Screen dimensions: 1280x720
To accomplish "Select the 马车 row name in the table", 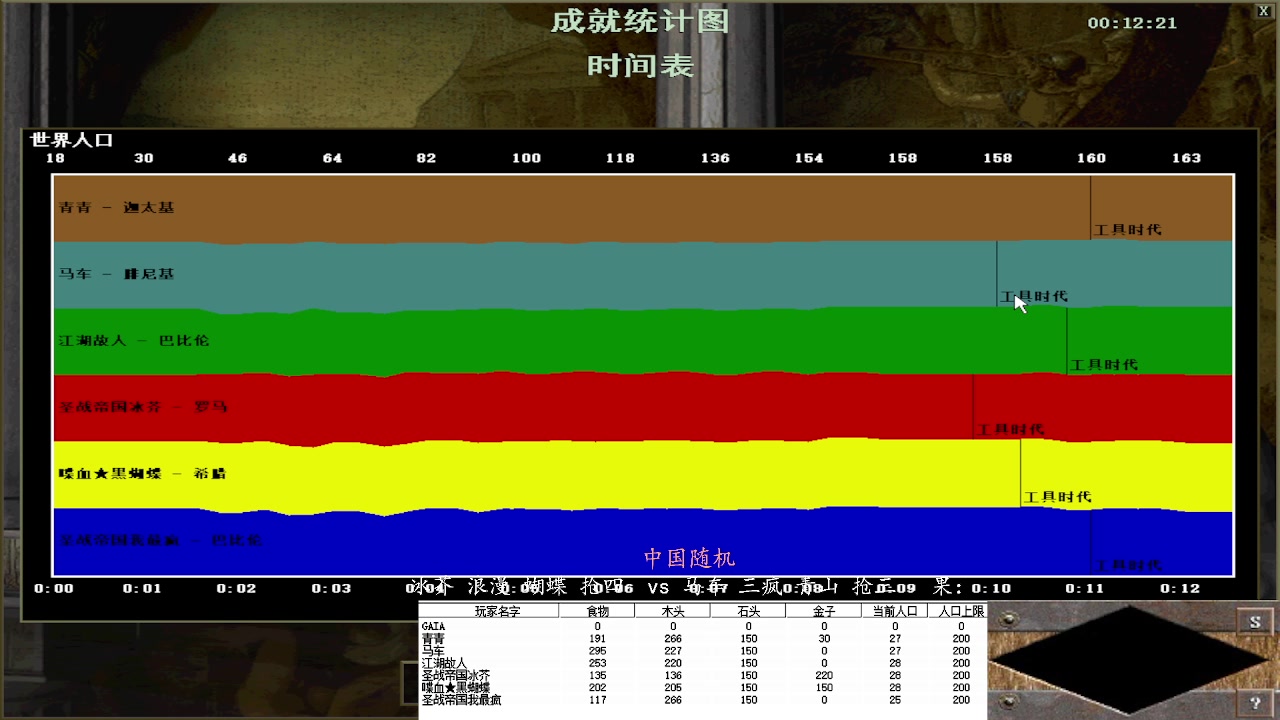I will tap(433, 651).
